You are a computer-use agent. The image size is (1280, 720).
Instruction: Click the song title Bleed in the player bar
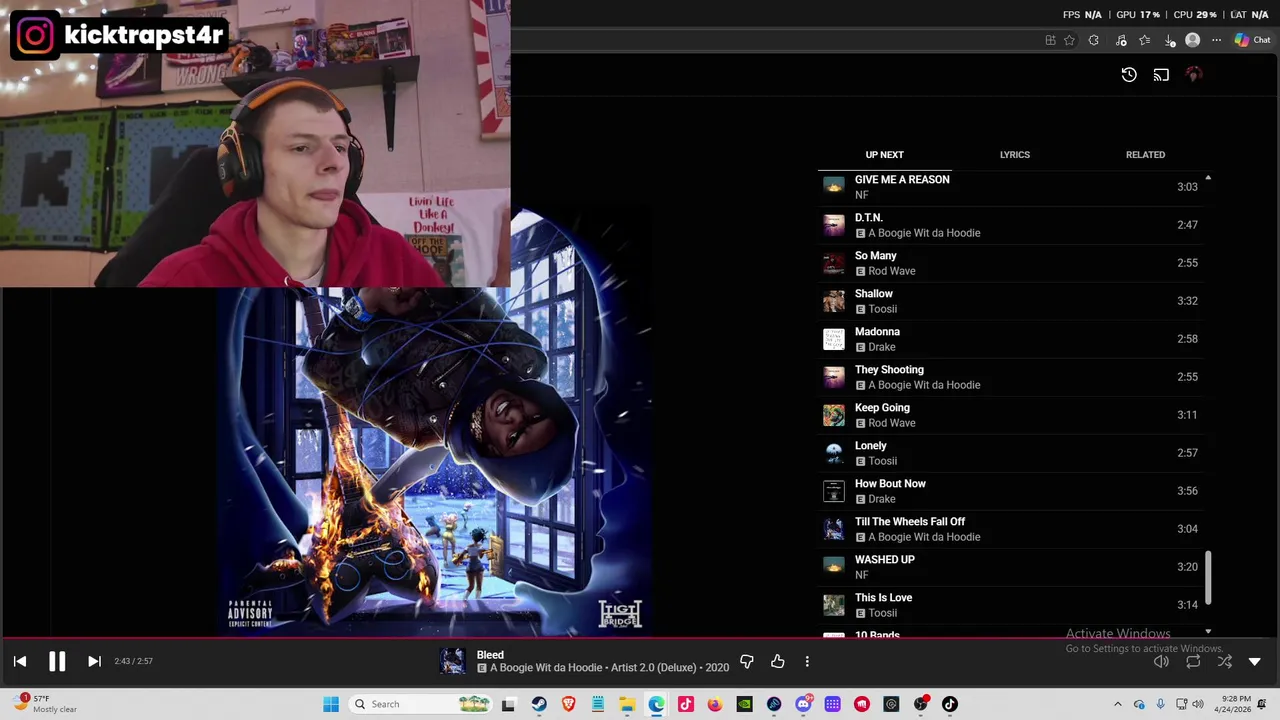(490, 655)
